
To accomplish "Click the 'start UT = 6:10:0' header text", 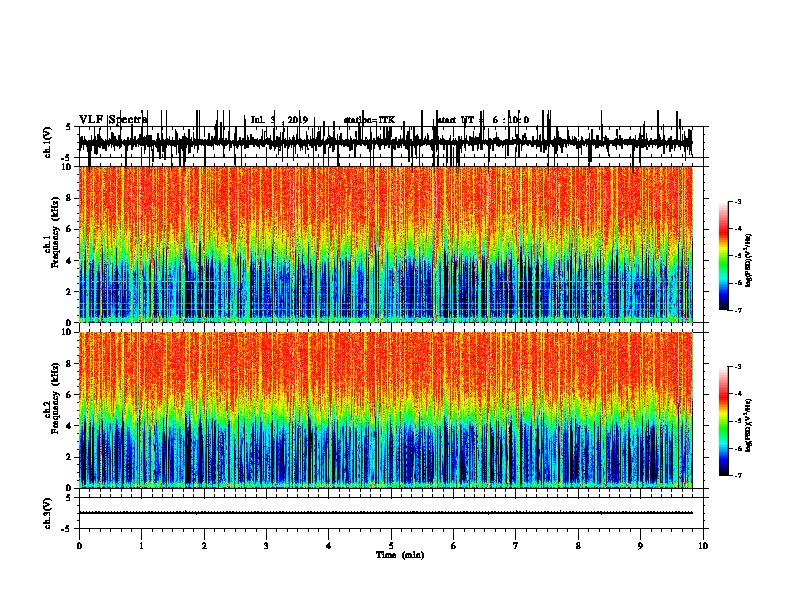I will pos(482,120).
